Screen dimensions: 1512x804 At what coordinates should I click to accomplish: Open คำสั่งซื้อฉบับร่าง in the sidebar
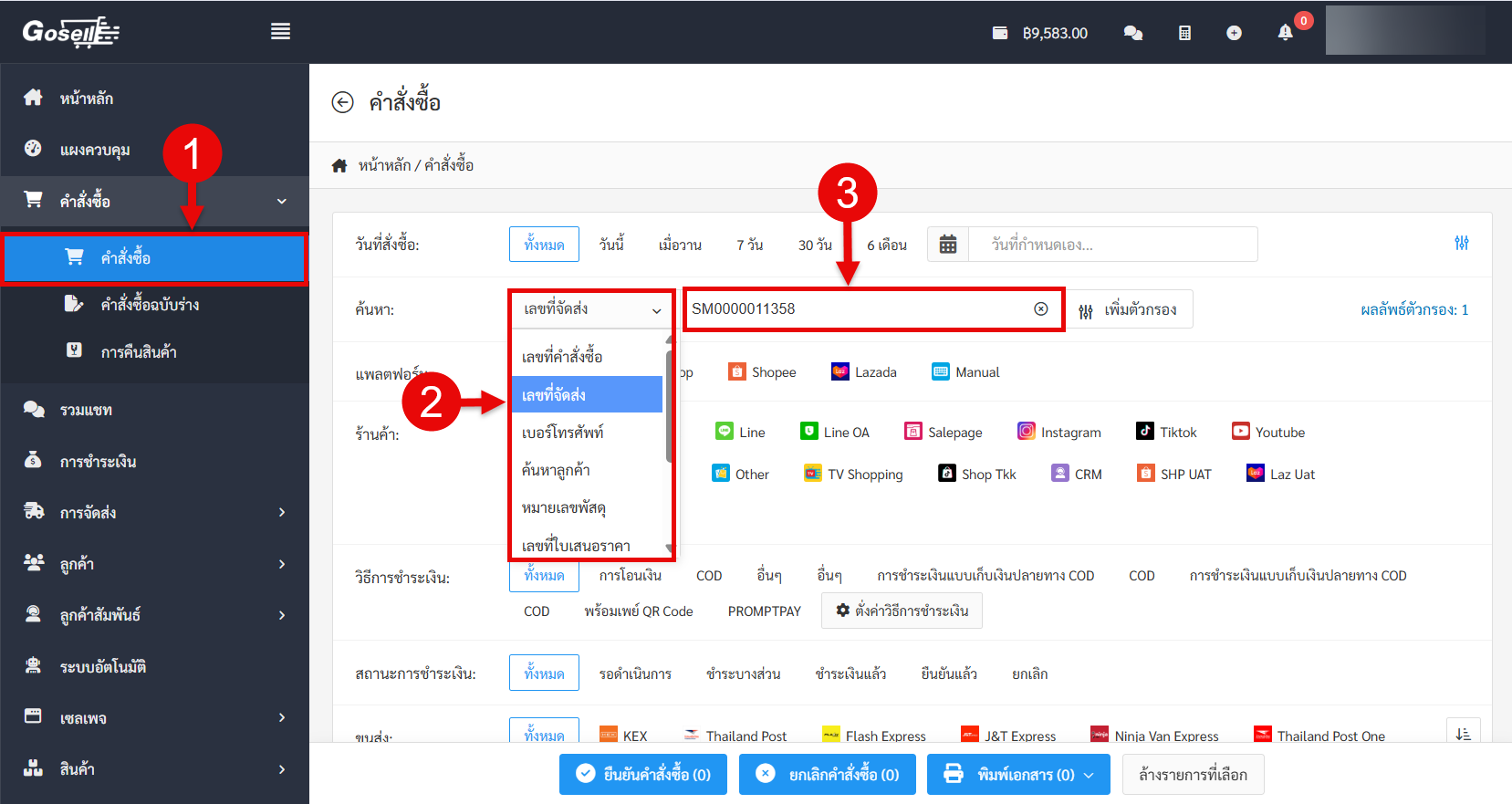[x=150, y=305]
